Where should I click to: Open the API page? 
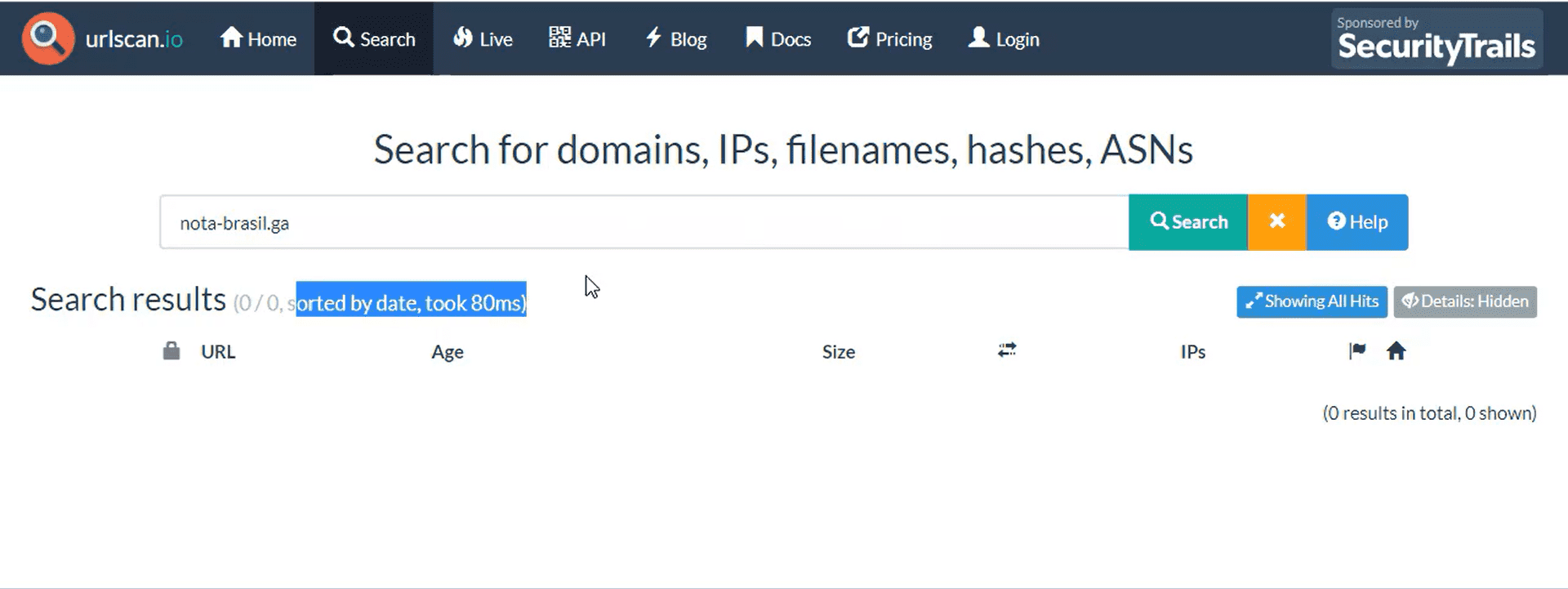click(x=577, y=39)
